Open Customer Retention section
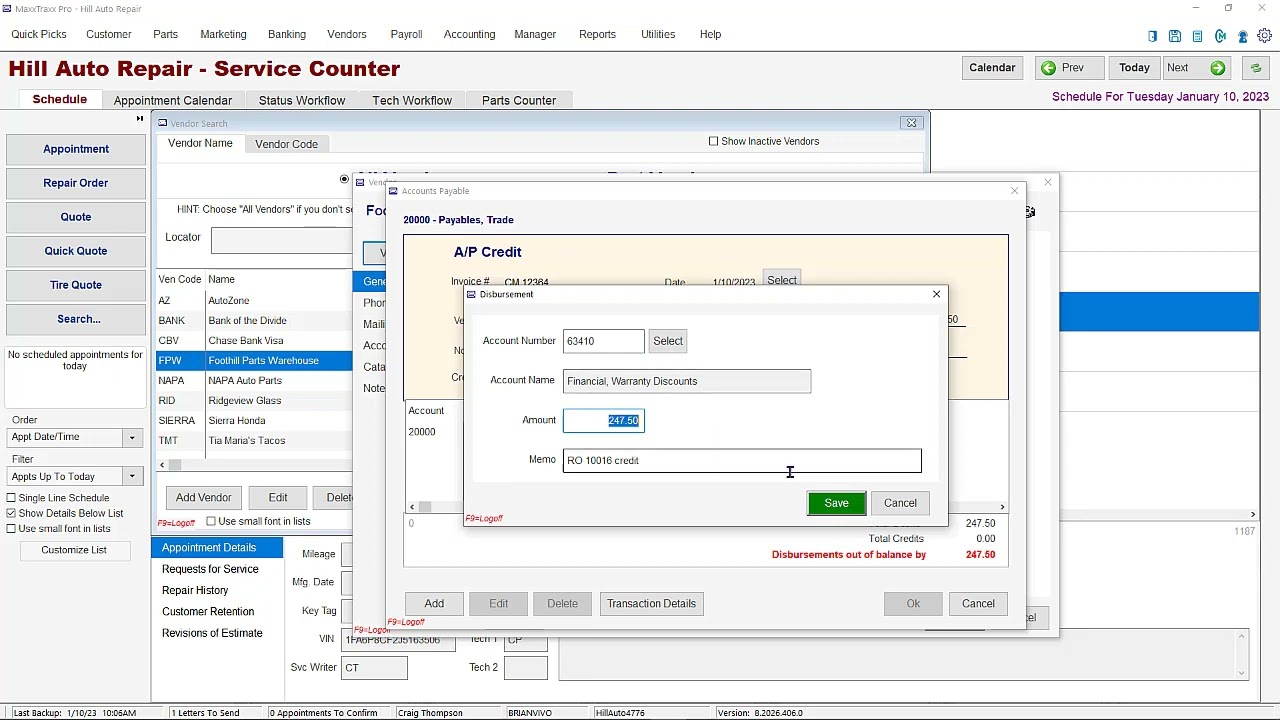The height and width of the screenshot is (720, 1280). 208,612
